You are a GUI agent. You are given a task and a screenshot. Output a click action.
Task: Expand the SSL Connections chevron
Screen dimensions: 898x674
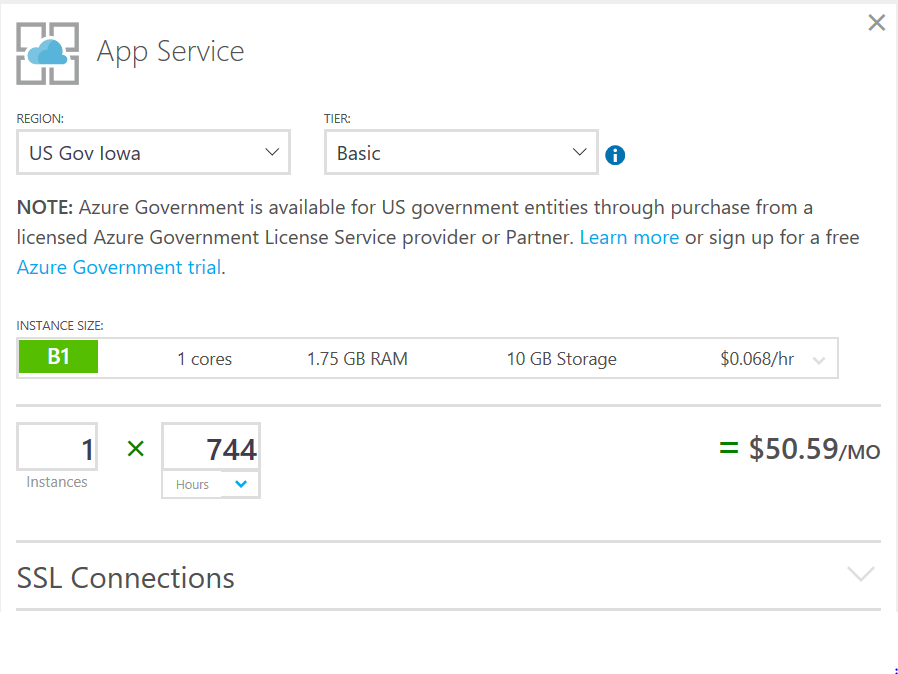(x=860, y=574)
